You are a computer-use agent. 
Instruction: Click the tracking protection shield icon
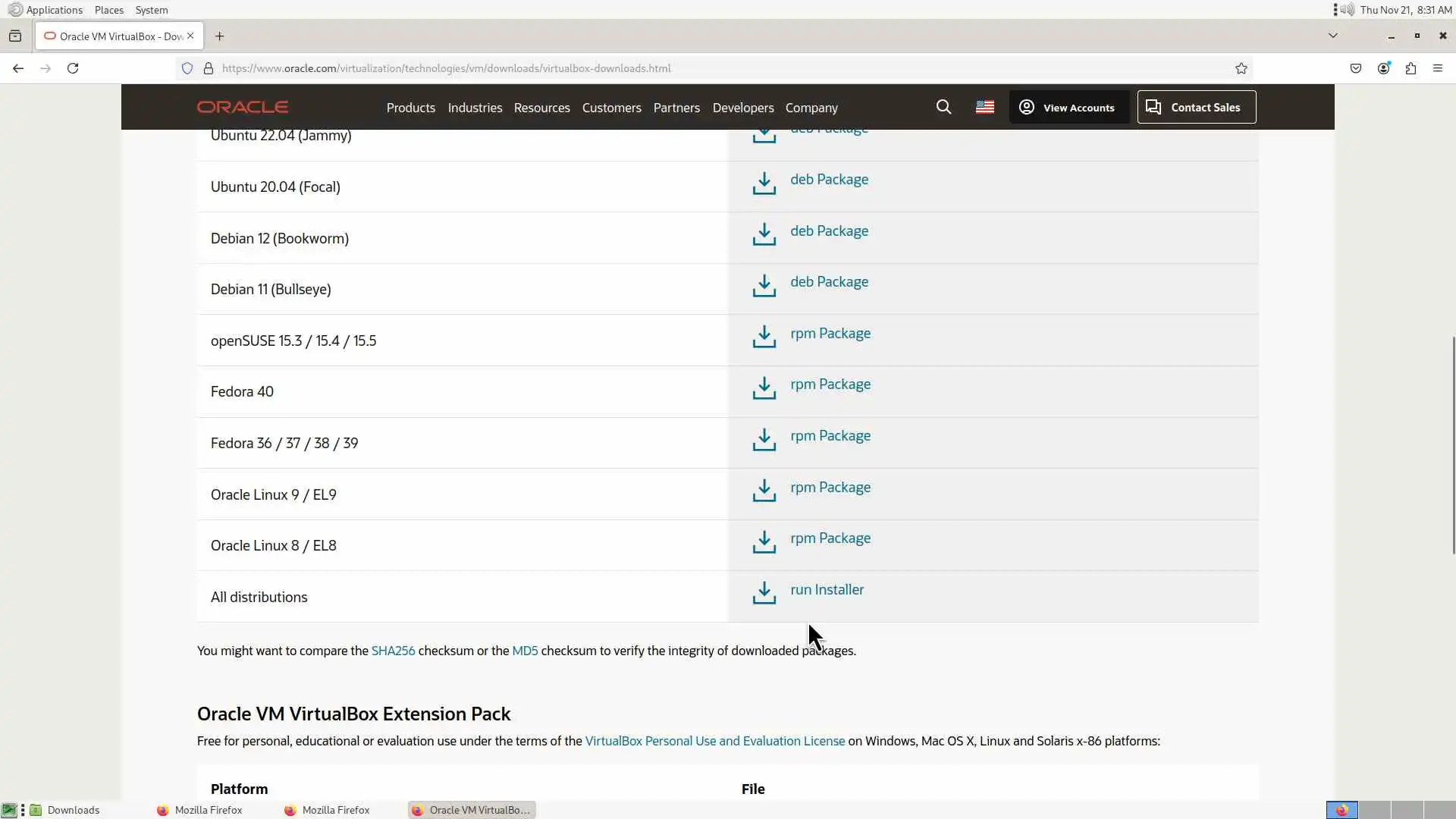(187, 68)
